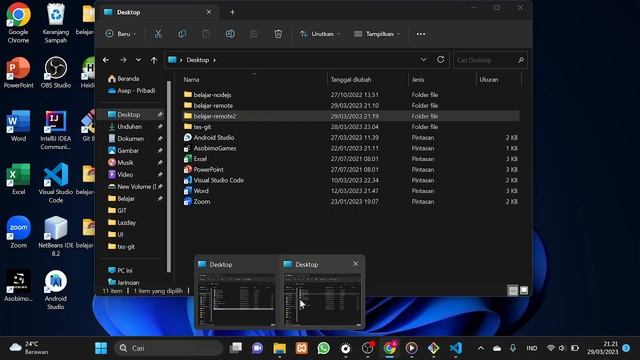Click Task View icon on taskbar
This screenshot has width=640, height=360.
click(236, 348)
